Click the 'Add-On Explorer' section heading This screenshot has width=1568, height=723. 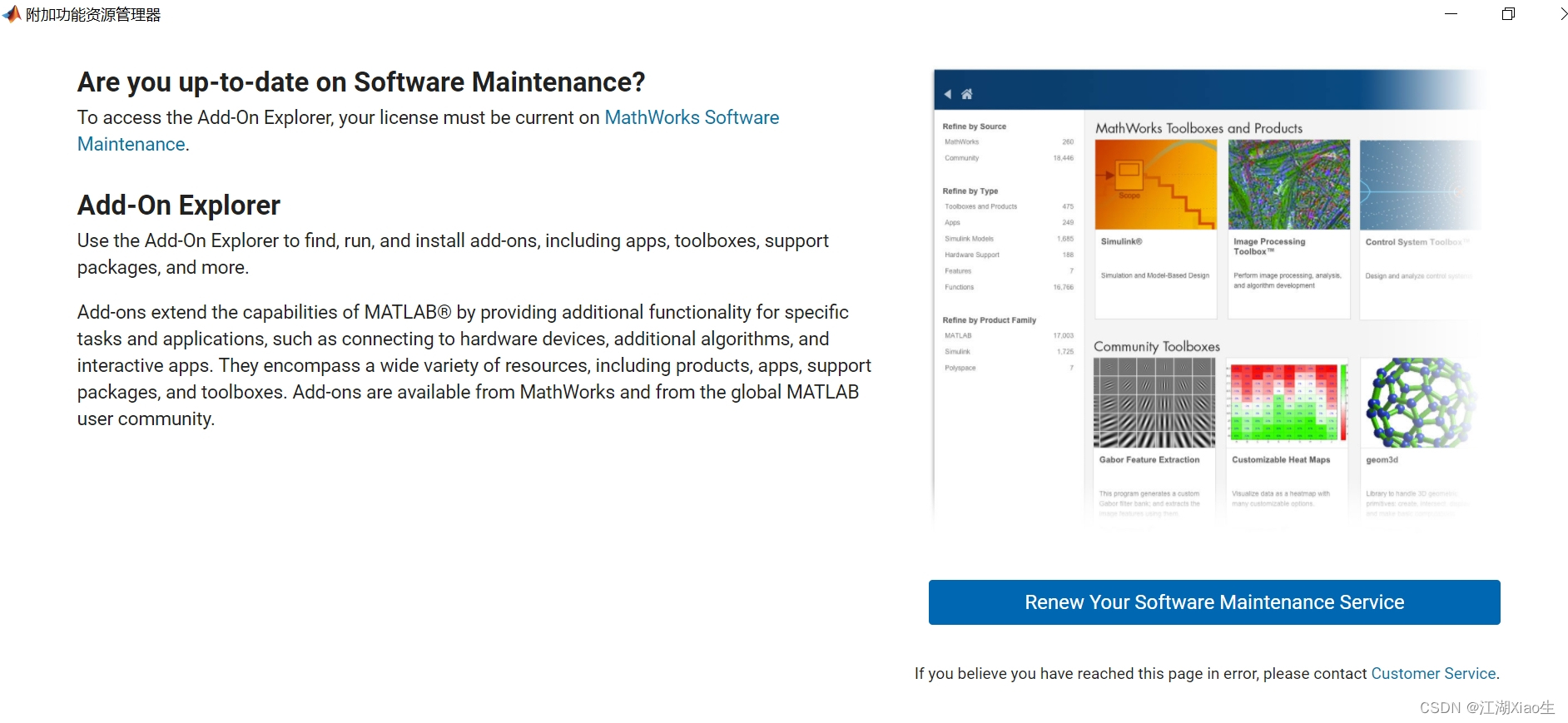coord(179,206)
